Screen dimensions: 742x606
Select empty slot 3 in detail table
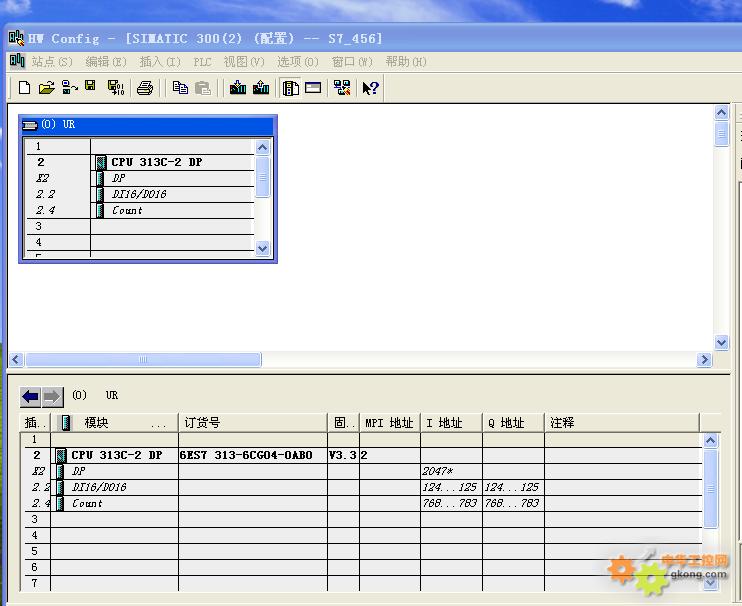363,519
